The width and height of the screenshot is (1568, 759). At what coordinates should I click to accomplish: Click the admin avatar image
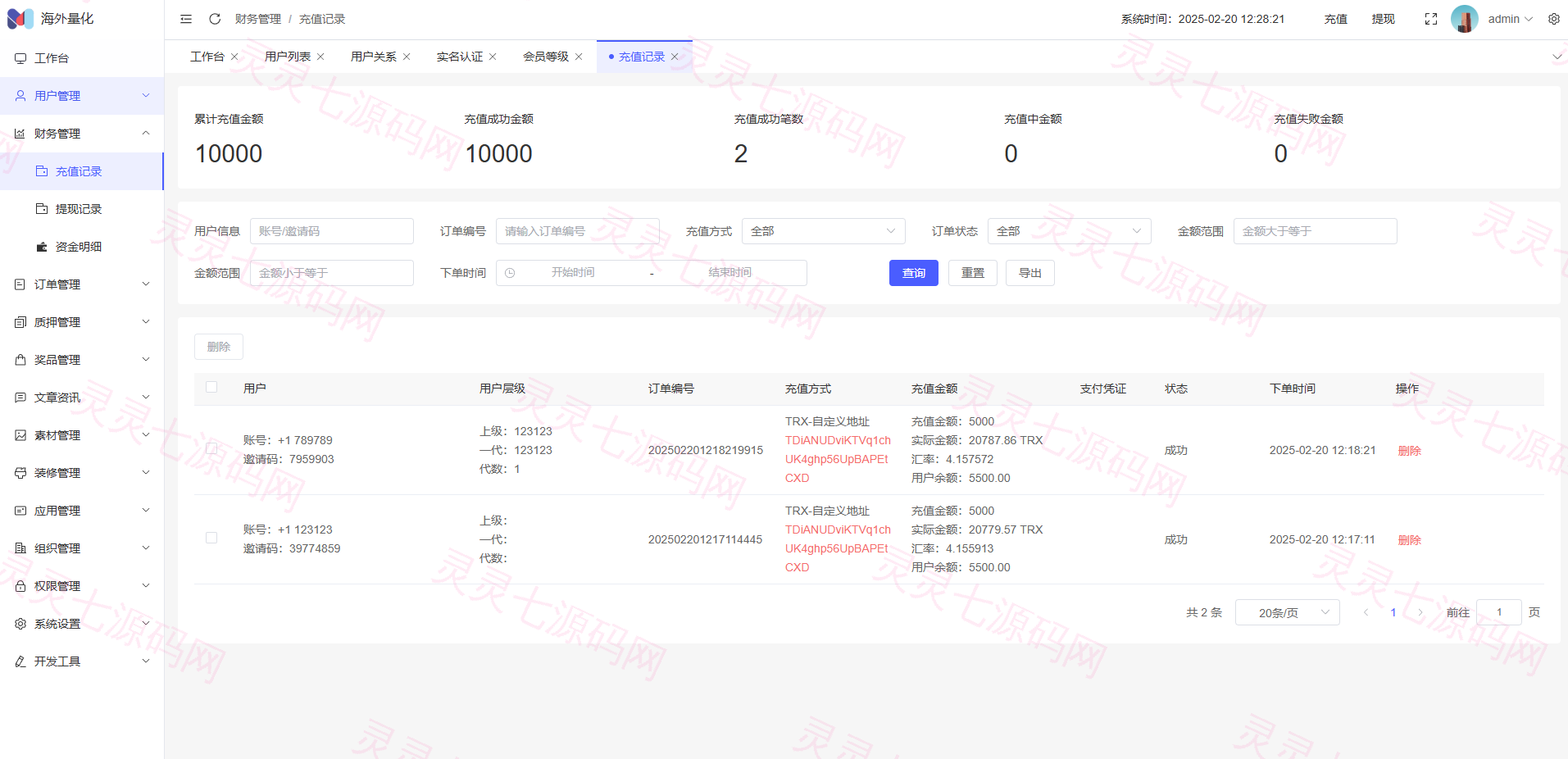[x=1465, y=19]
